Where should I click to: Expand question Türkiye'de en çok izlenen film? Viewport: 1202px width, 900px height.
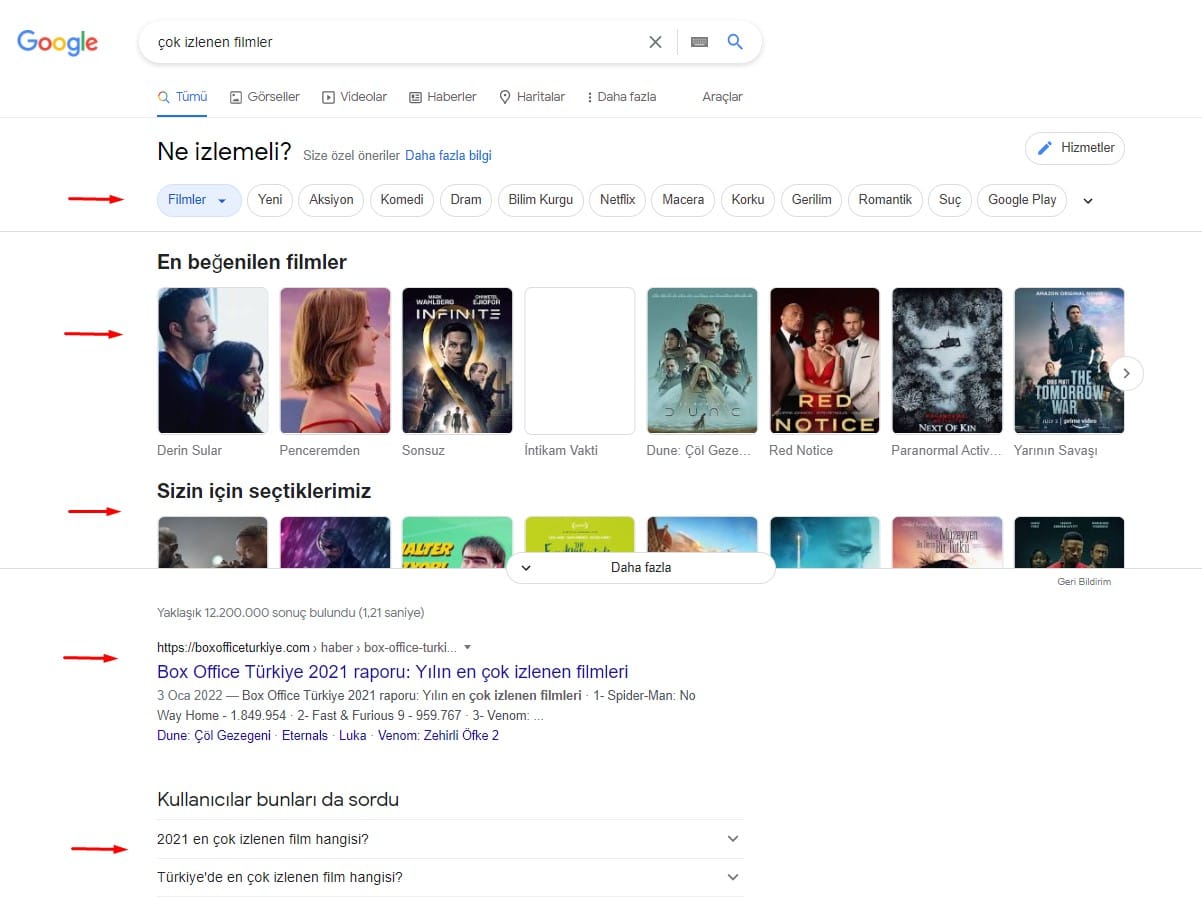point(450,877)
